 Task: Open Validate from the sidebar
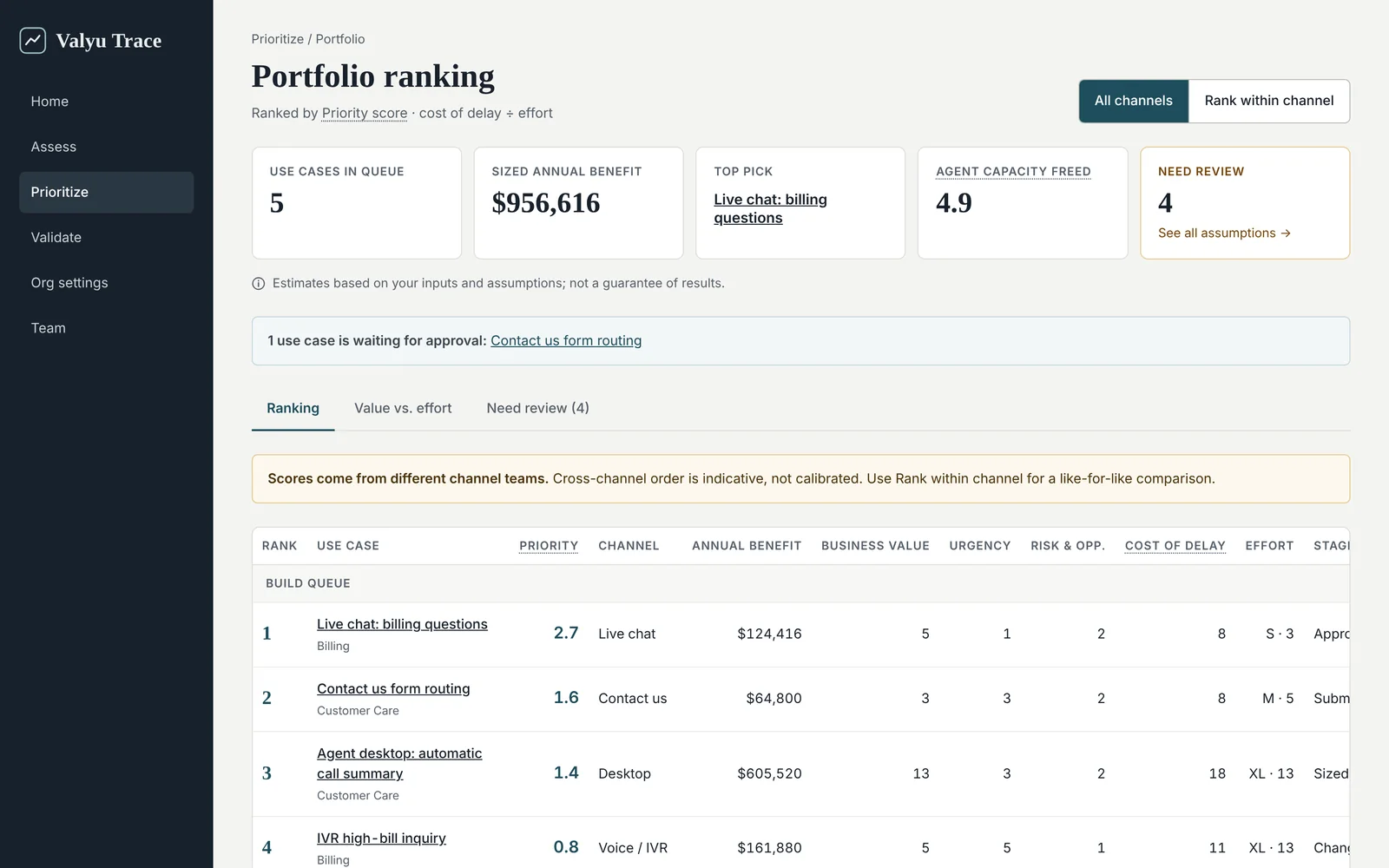106,237
